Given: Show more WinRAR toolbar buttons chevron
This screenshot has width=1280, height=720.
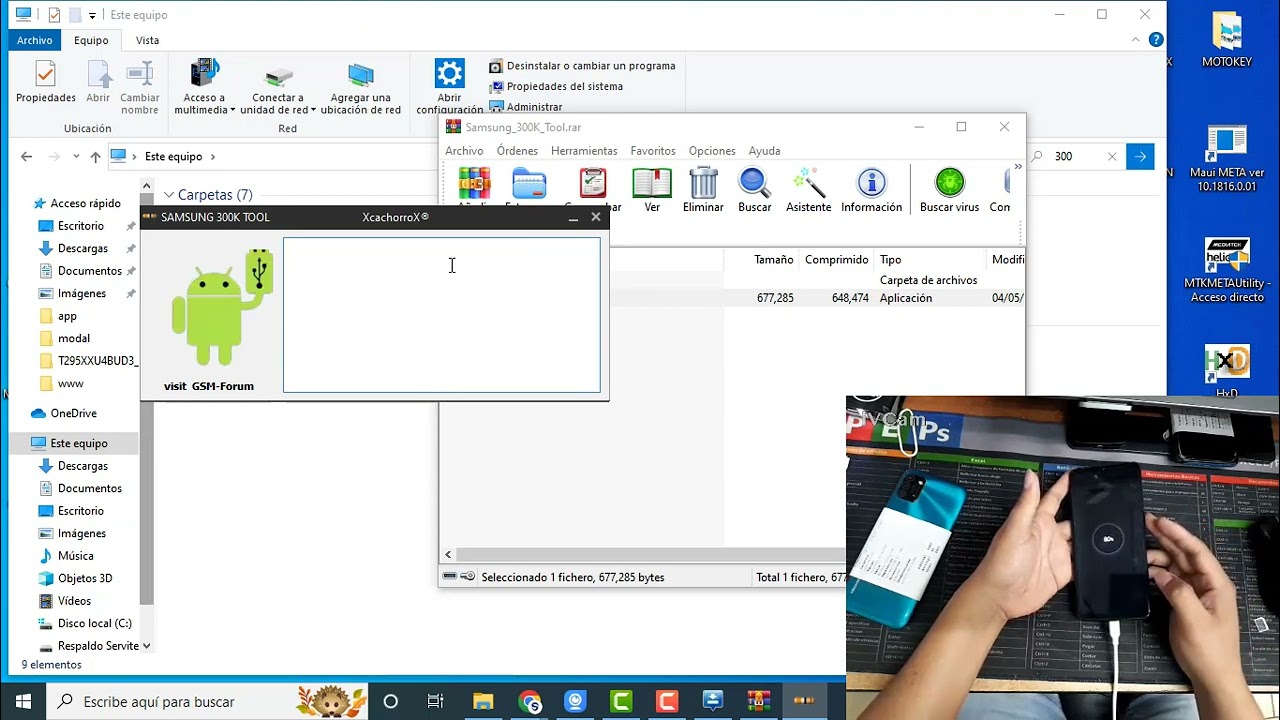Looking at the screenshot, I should [x=1018, y=167].
